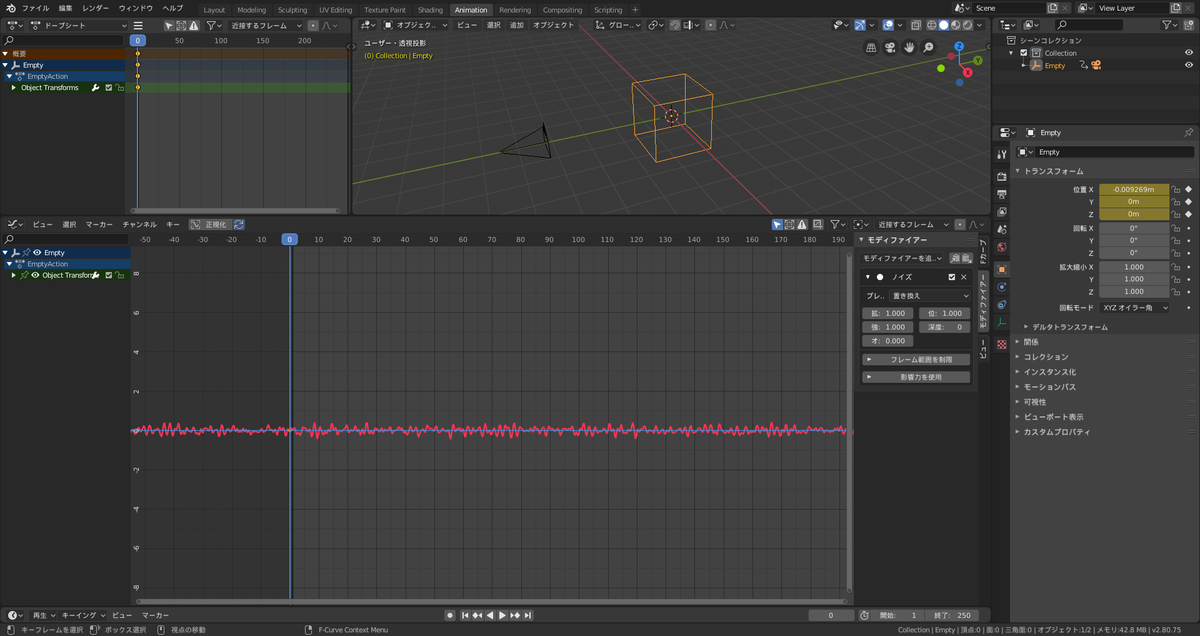The width and height of the screenshot is (1200, 636).
Task: Toggle perspective/orthographic grid icon in viewport
Action: (871, 47)
